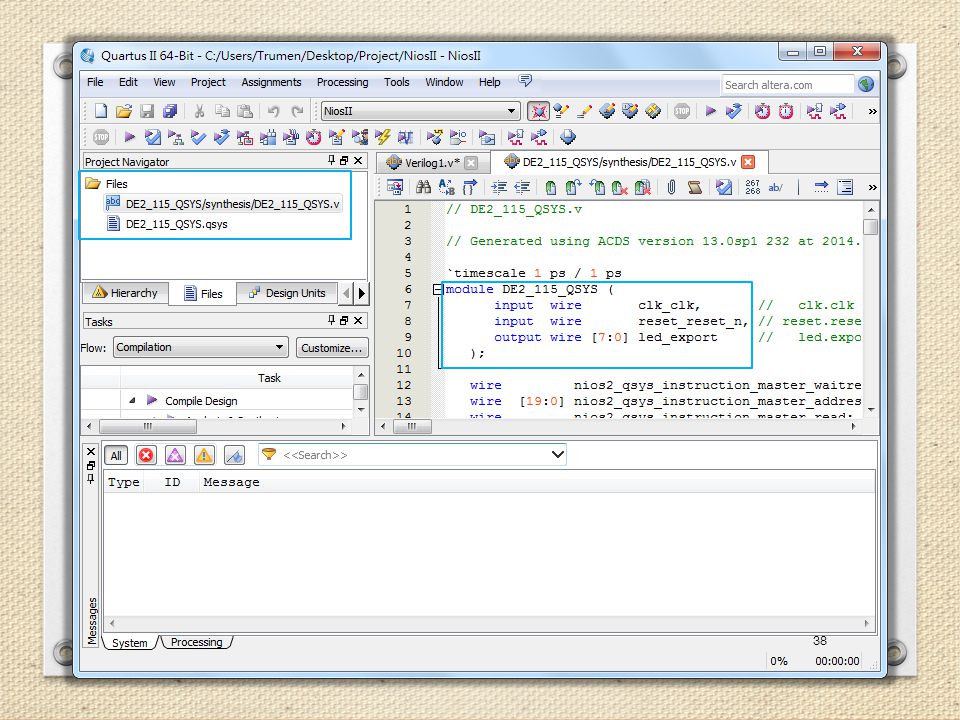Increase indent with the editor toolbar icon

point(499,187)
